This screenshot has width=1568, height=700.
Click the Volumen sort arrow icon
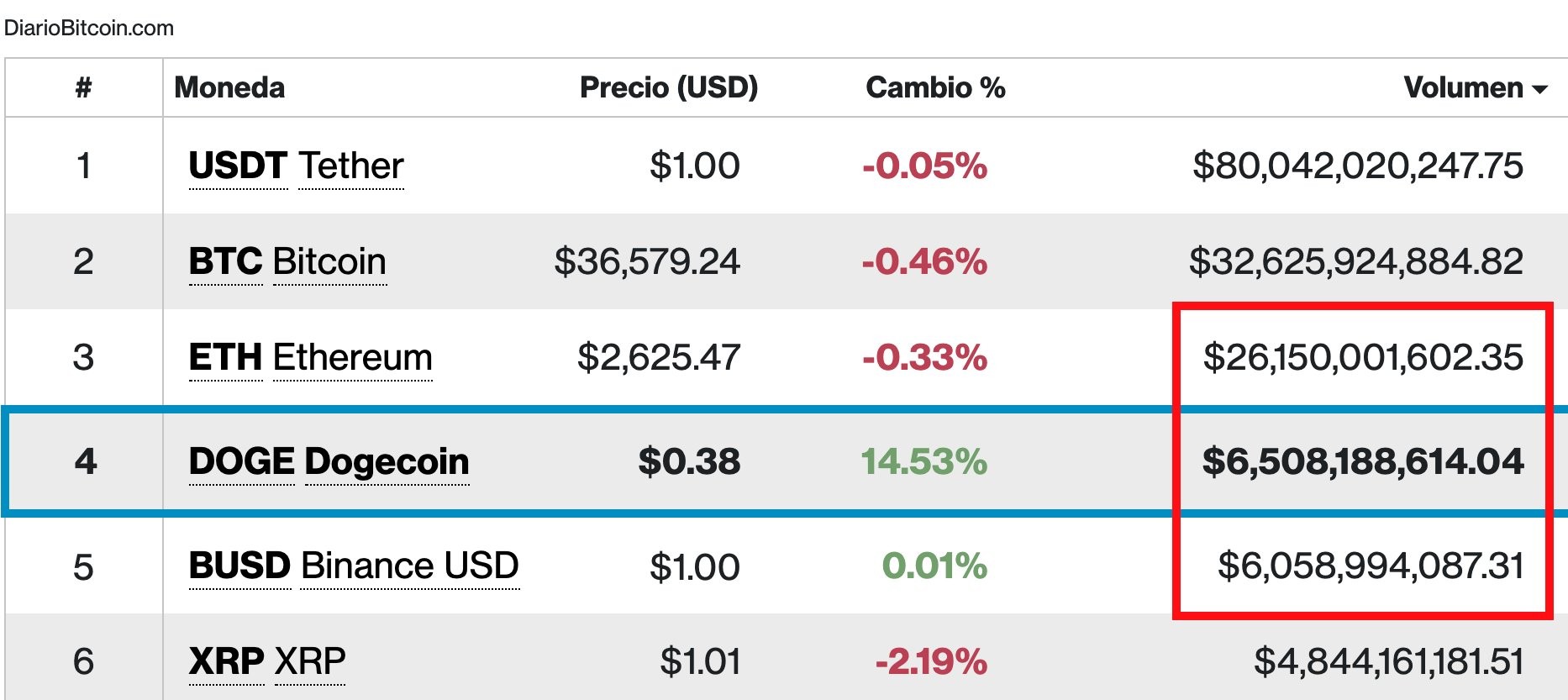(x=1539, y=89)
